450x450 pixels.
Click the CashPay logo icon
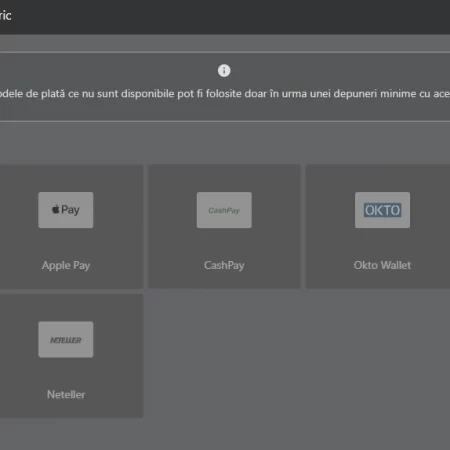(224, 210)
